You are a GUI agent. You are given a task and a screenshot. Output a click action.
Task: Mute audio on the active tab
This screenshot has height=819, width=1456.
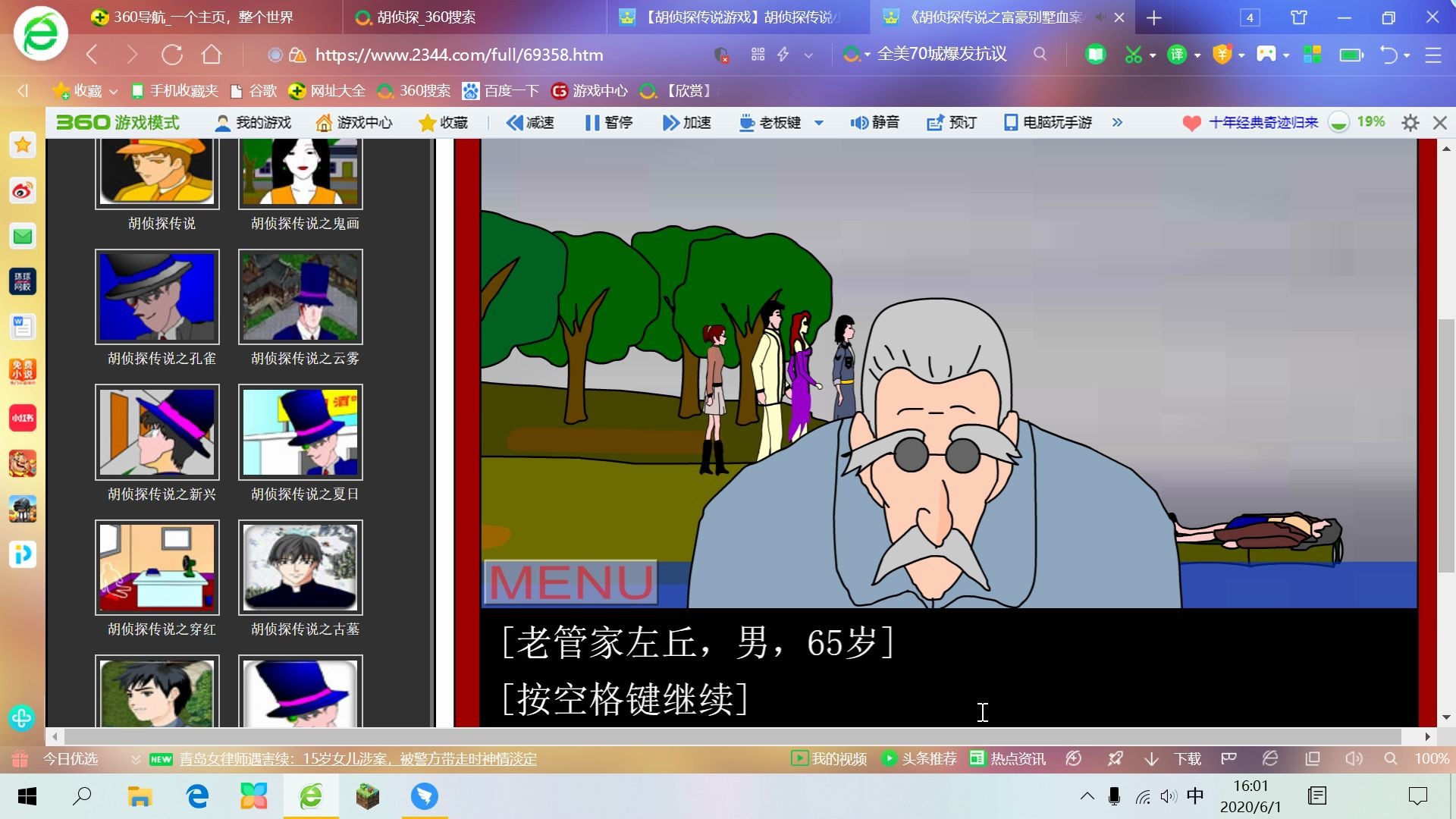pos(1100,17)
